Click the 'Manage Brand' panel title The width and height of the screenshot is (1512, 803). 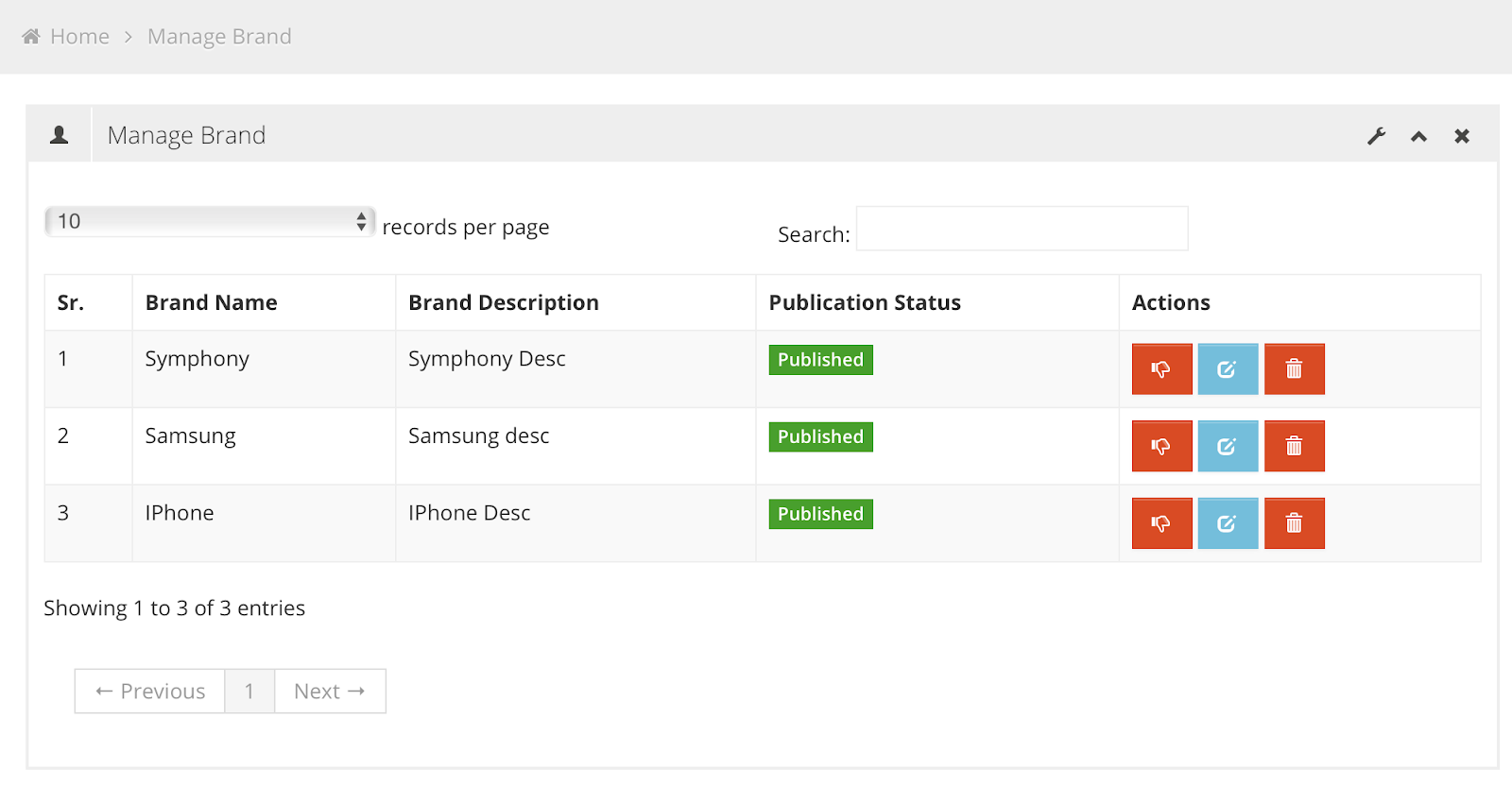tap(186, 135)
